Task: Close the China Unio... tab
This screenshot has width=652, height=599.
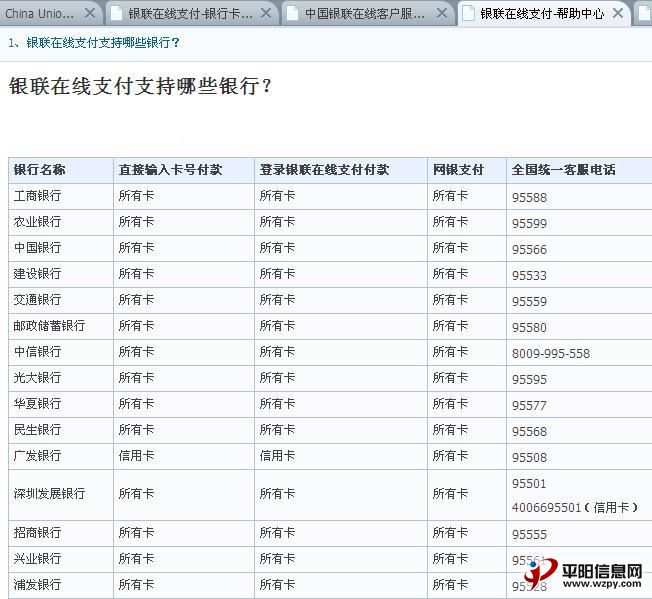Action: tap(89, 13)
